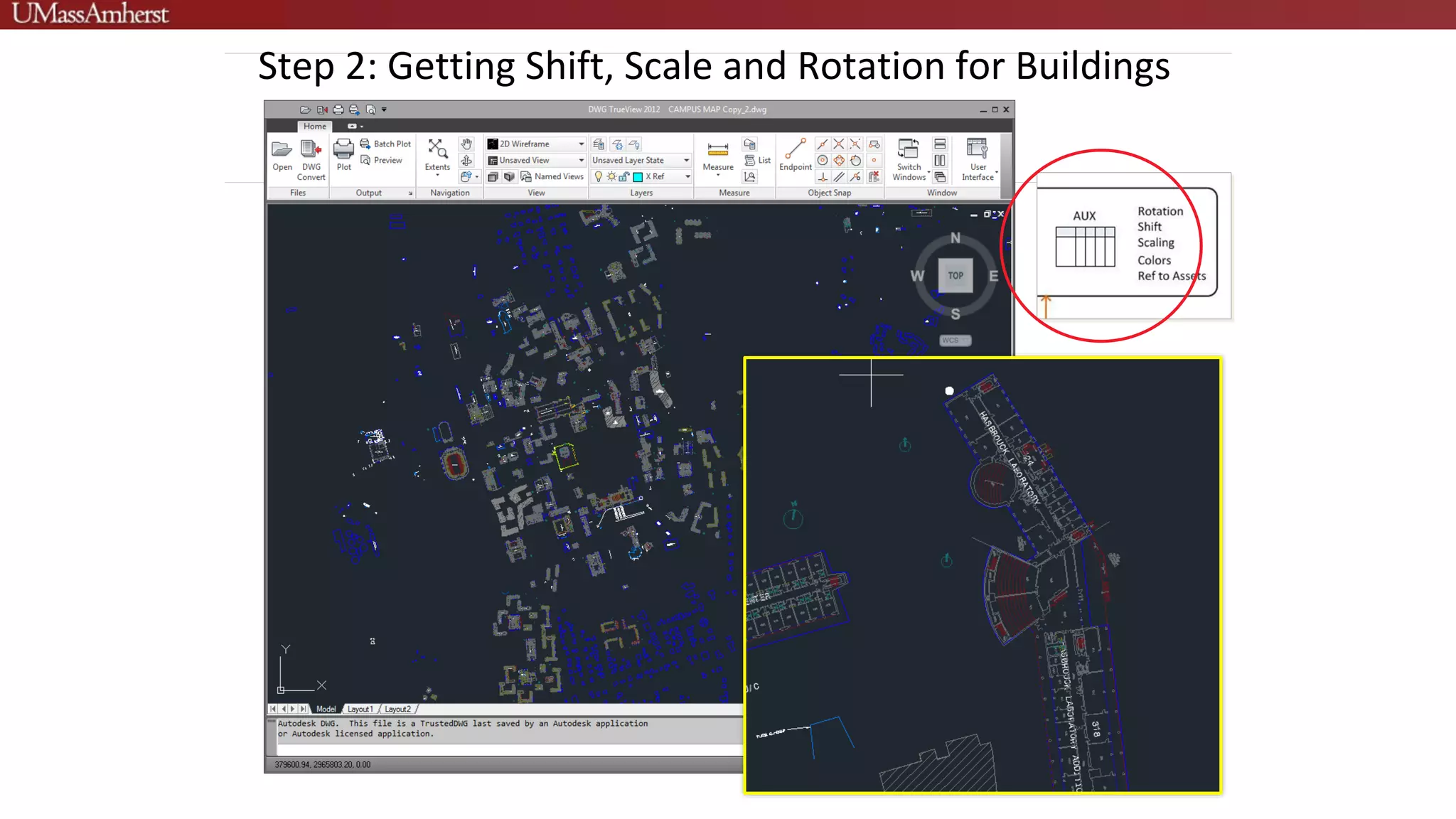1456x819 pixels.
Task: Open the Unsaved Layer State dropdown
Action: [641, 160]
